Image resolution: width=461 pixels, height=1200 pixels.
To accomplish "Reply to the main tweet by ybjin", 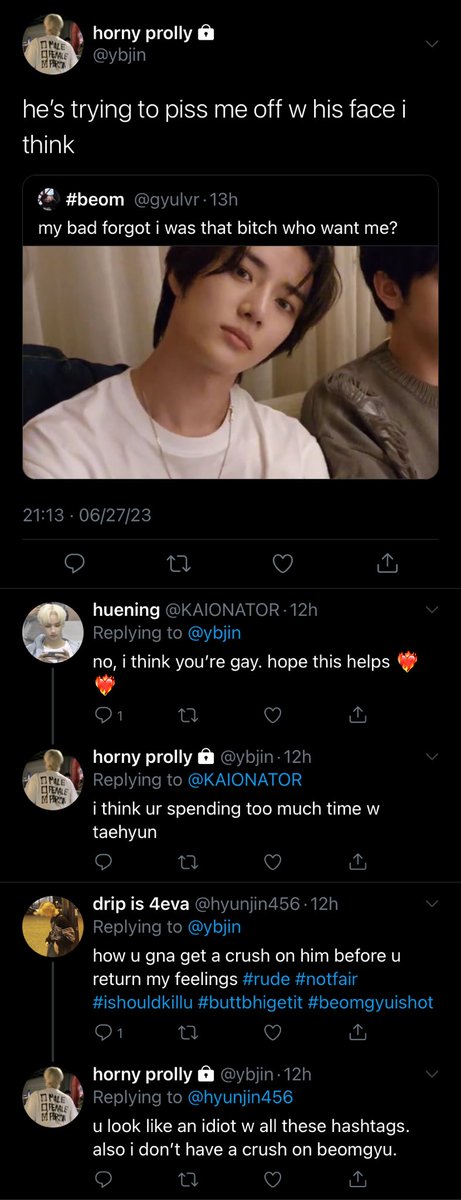I will 73,564.
